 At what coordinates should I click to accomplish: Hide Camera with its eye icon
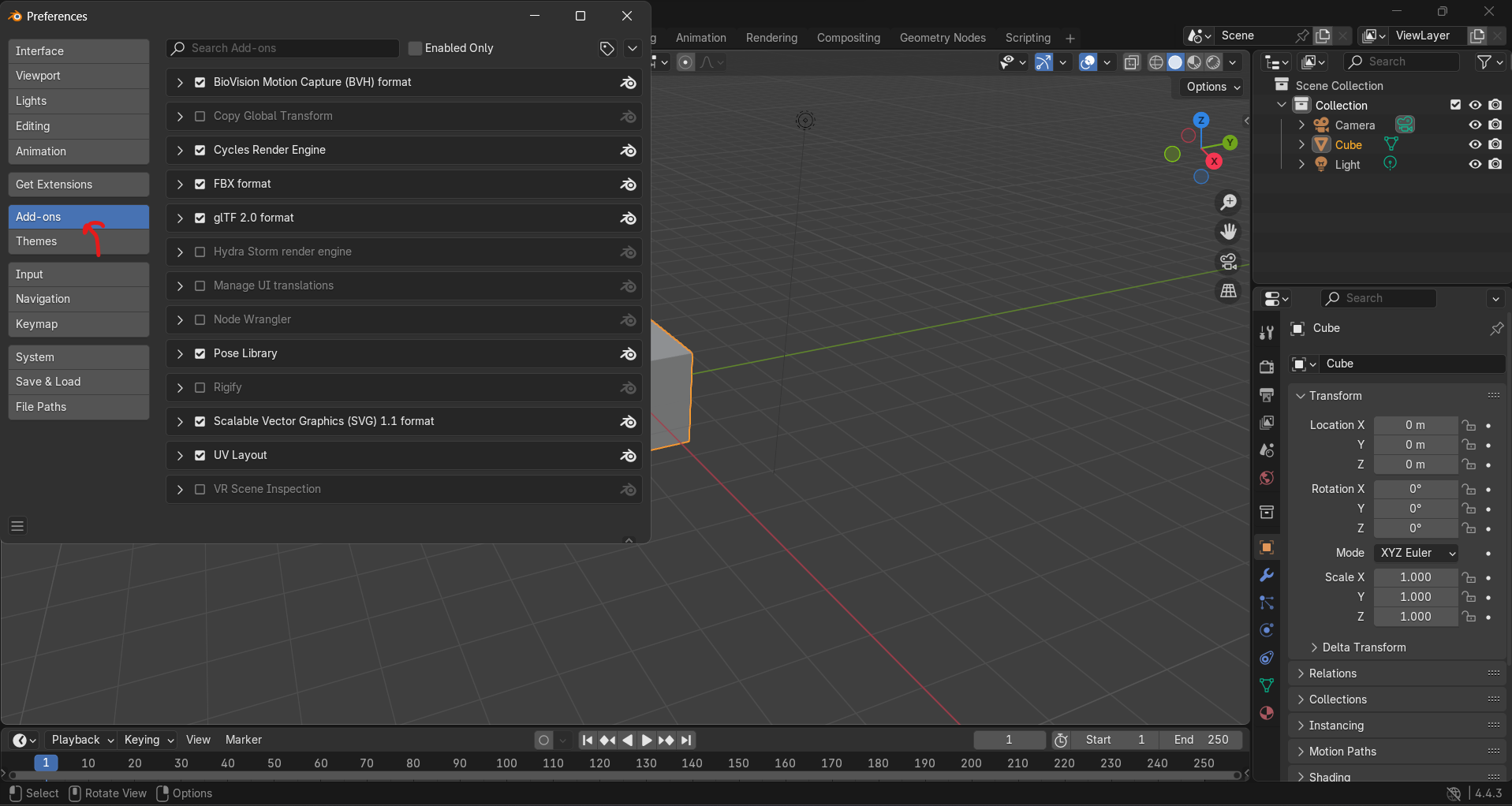tap(1475, 125)
